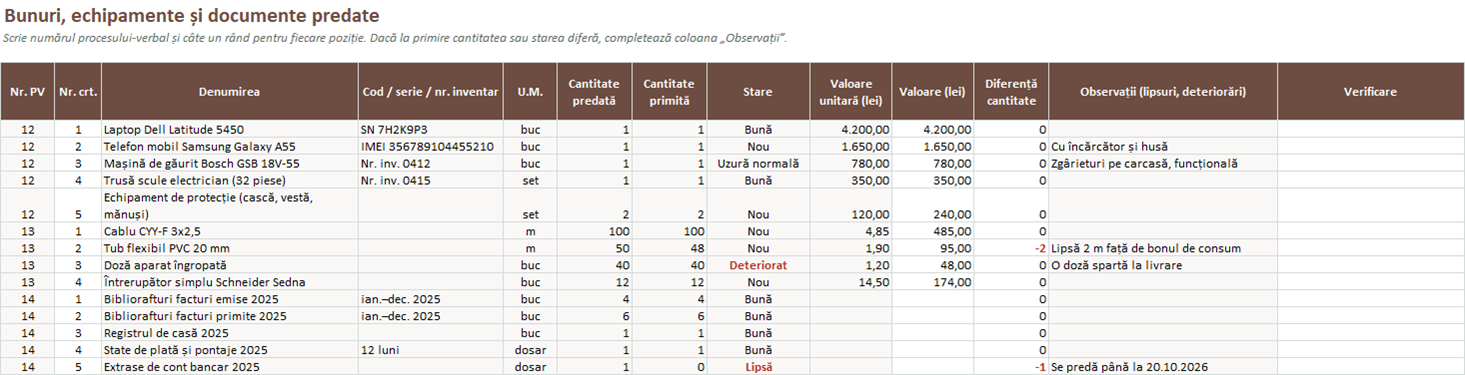Viewport: 1465px width, 375px height.
Task: Select the "Verificare" column header
Action: 1370,91
